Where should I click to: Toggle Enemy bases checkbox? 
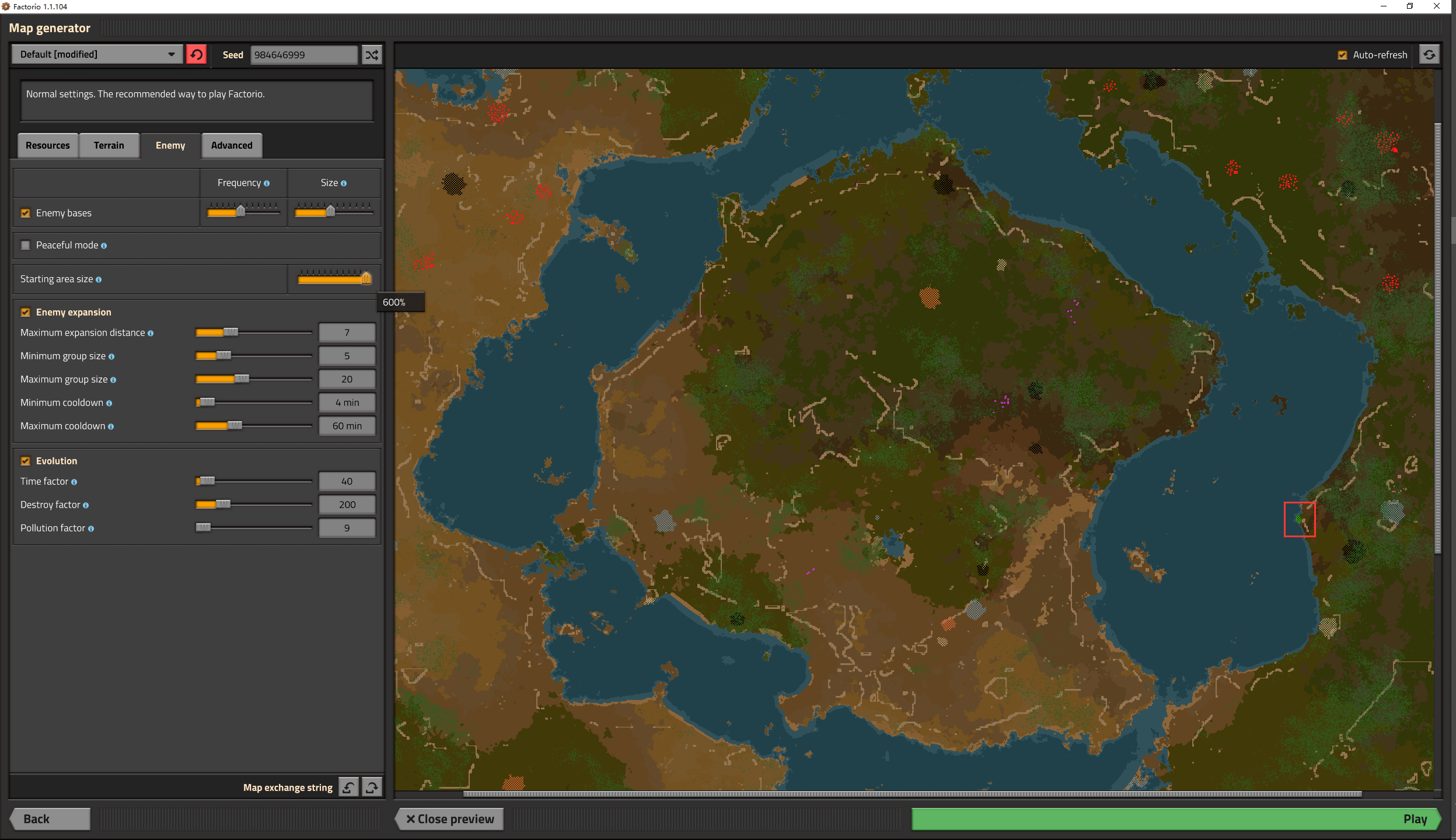[x=25, y=213]
